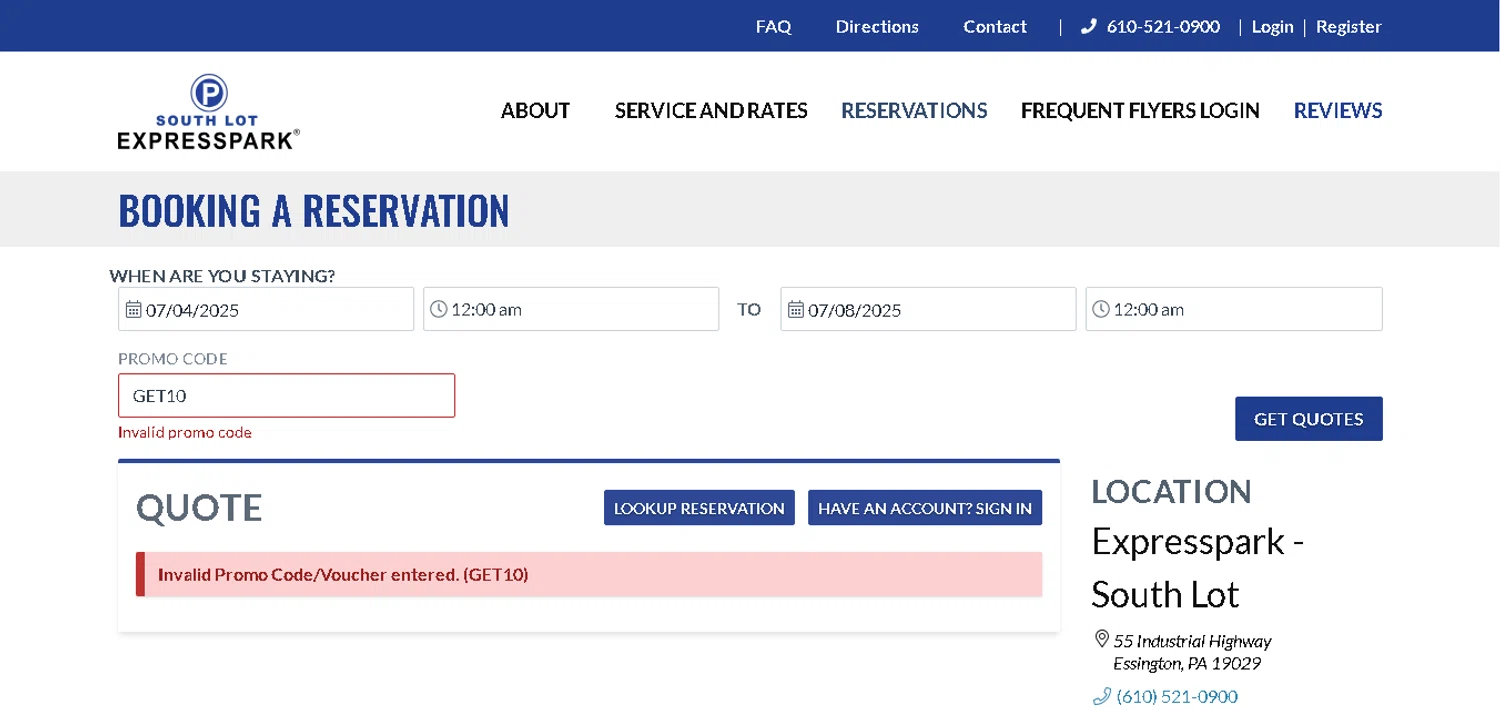Viewport: 1500px width, 710px height.
Task: Click the map pin icon beside address
Action: (x=1102, y=639)
